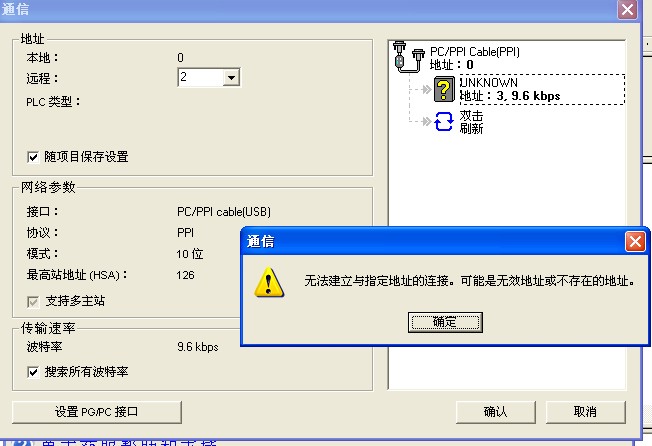Click the blue refresh arrows icon
The height and width of the screenshot is (446, 652).
(x=444, y=122)
